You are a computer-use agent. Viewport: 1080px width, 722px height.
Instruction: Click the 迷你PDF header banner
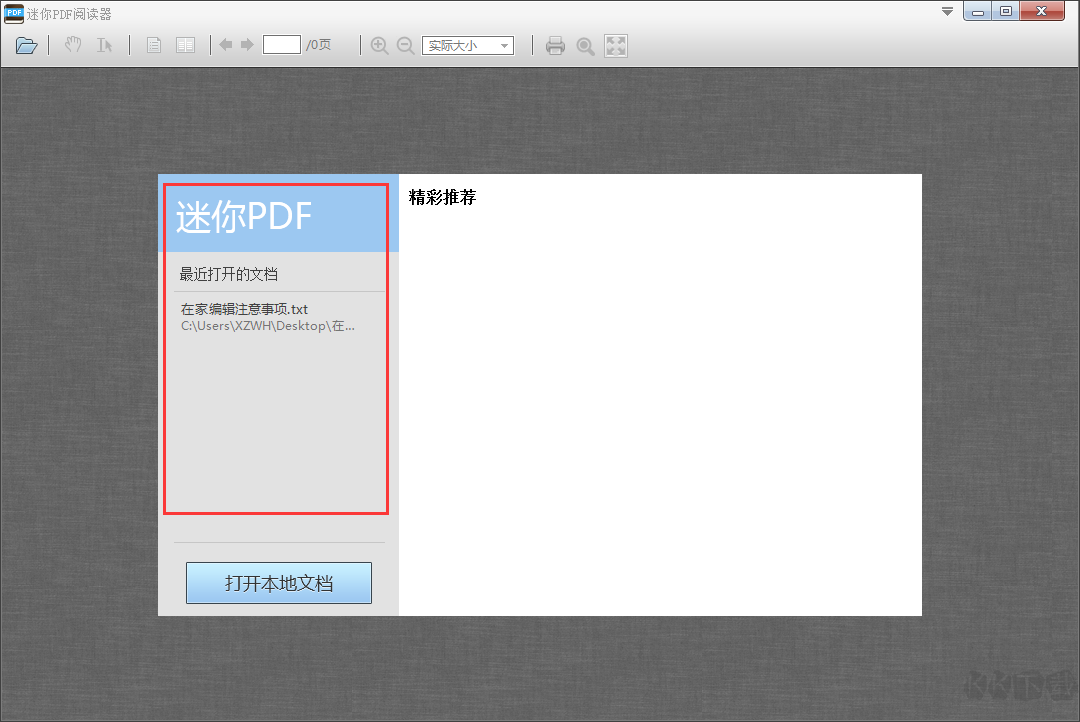275,217
